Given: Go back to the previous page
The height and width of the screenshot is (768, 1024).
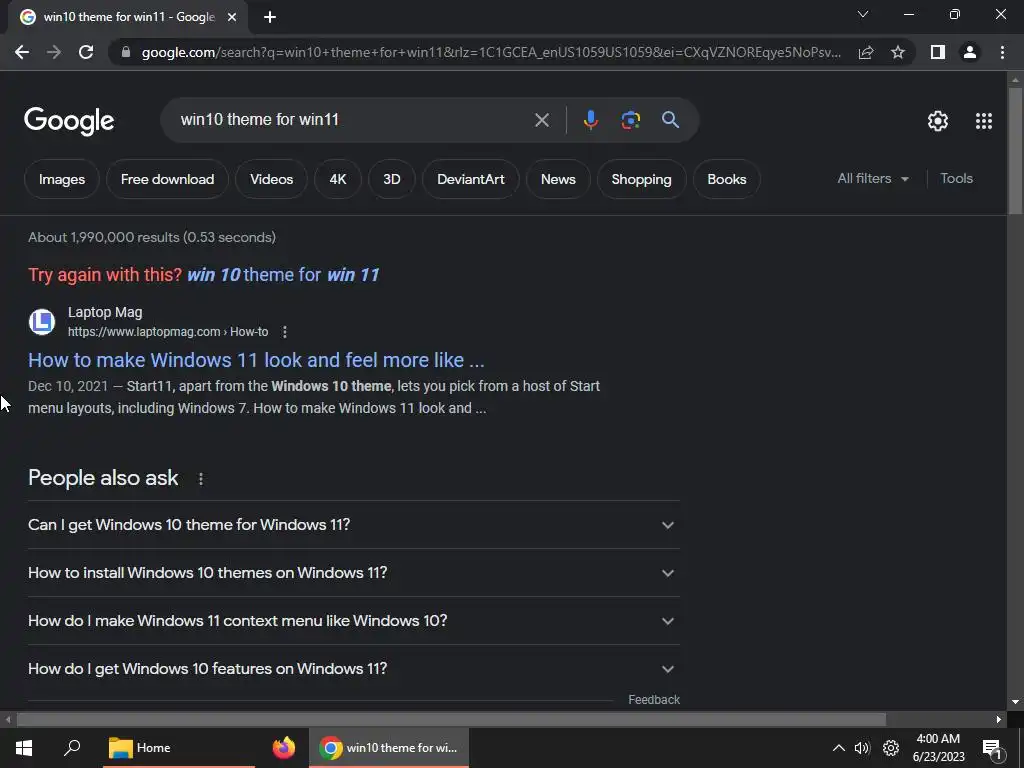Looking at the screenshot, I should click(22, 52).
